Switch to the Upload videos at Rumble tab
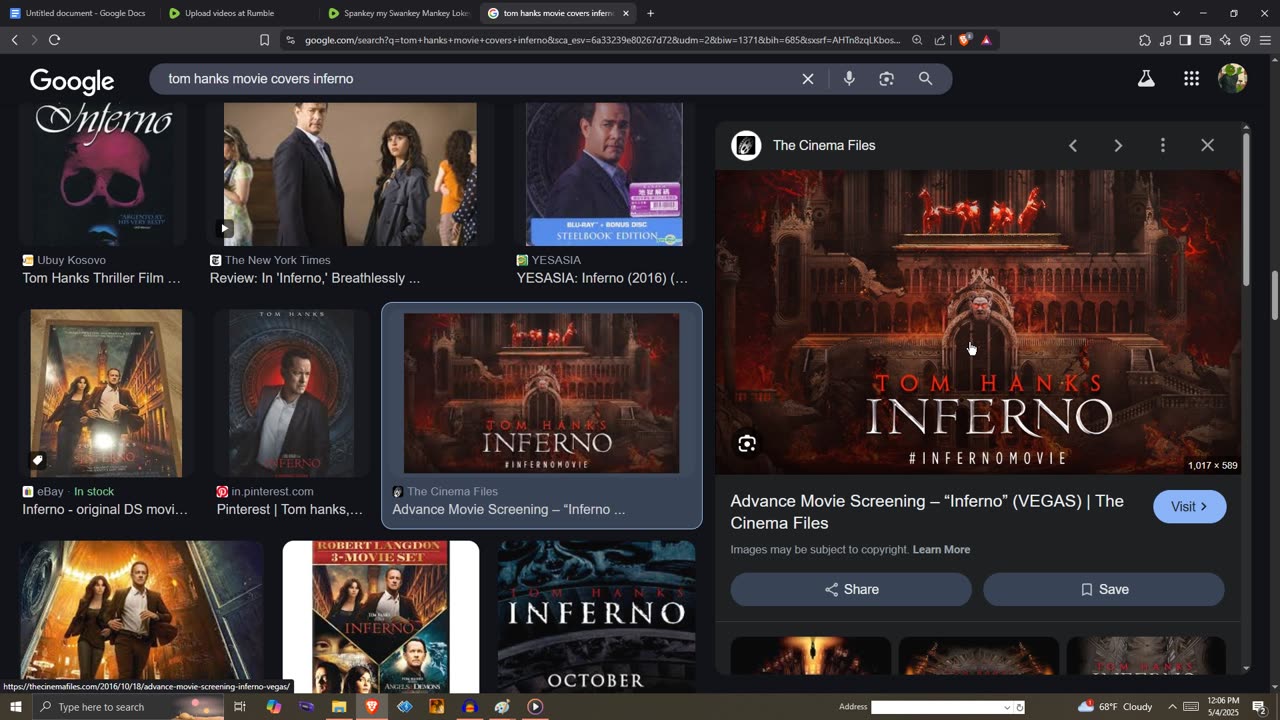 [238, 13]
